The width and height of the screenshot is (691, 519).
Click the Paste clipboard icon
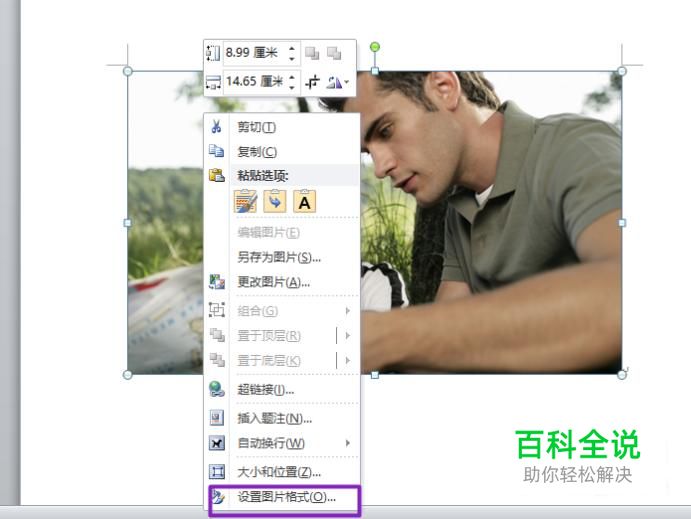pos(216,175)
